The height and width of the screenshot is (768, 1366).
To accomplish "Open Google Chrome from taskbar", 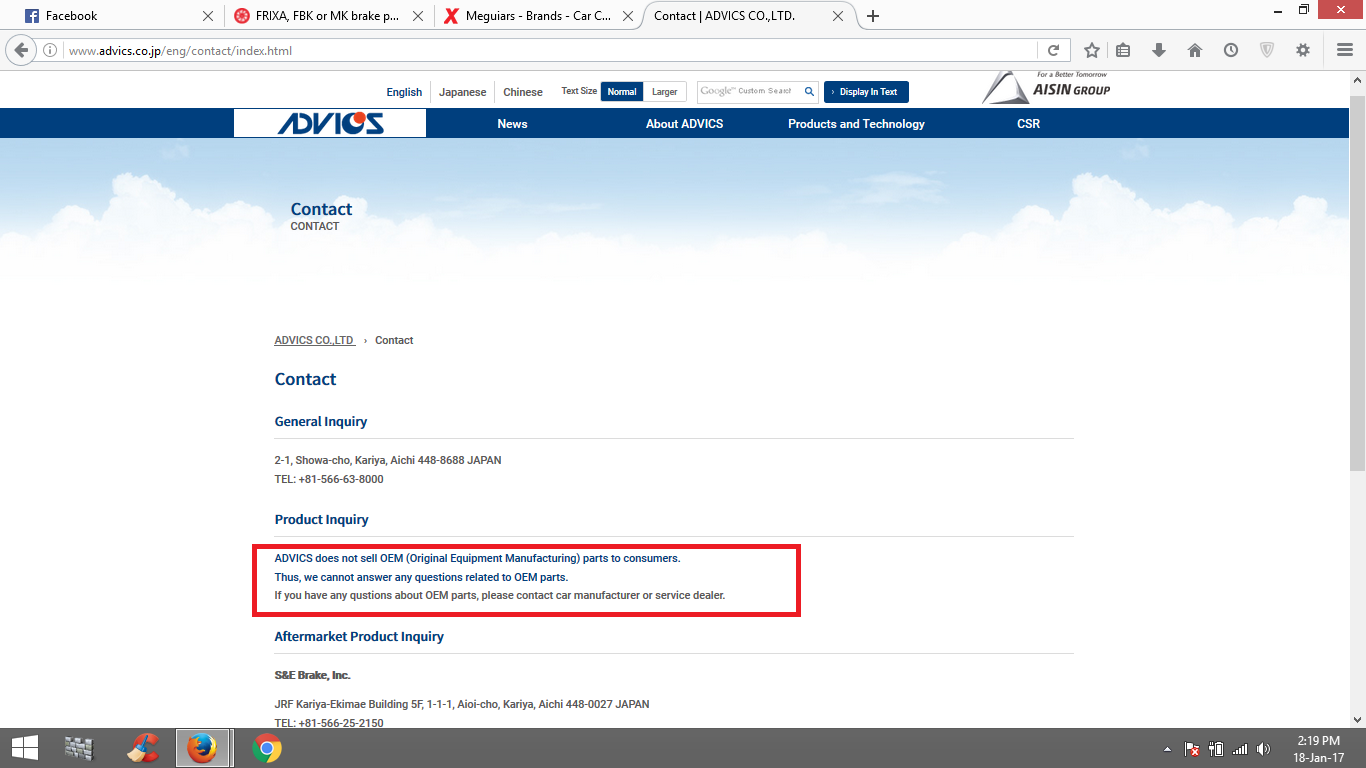I will [x=267, y=748].
